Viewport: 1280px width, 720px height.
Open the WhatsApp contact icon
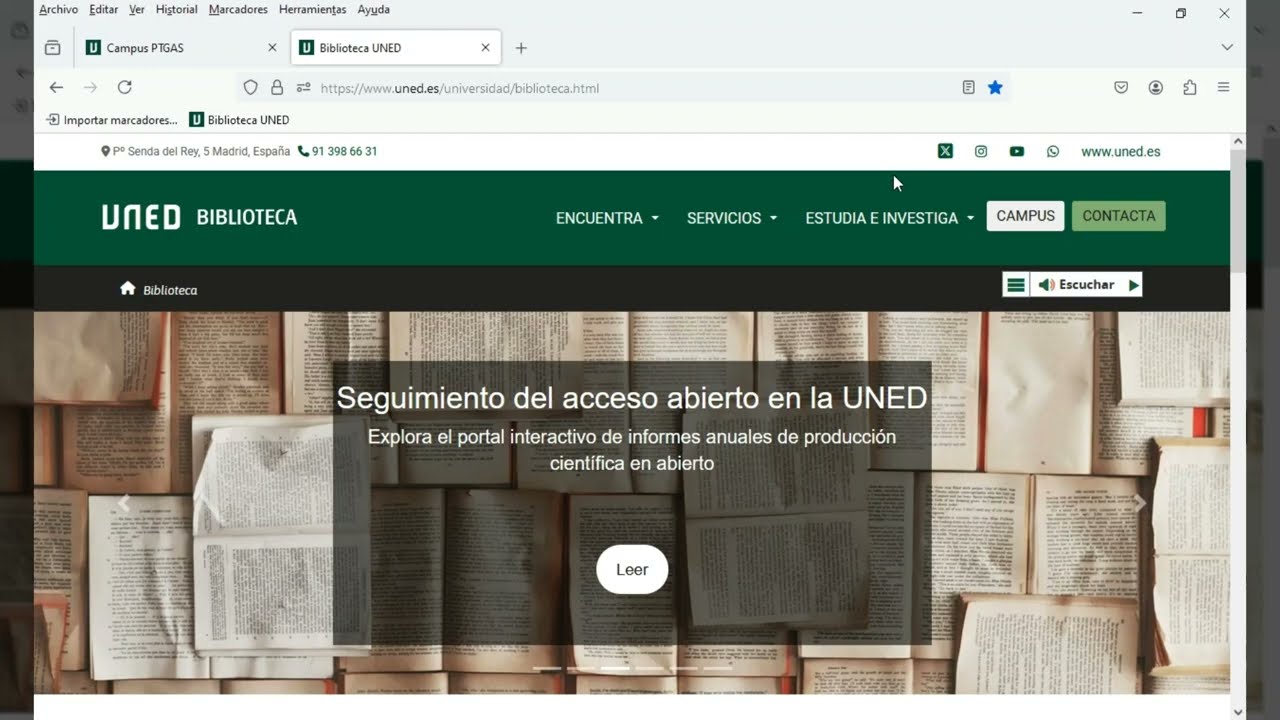click(x=1053, y=152)
